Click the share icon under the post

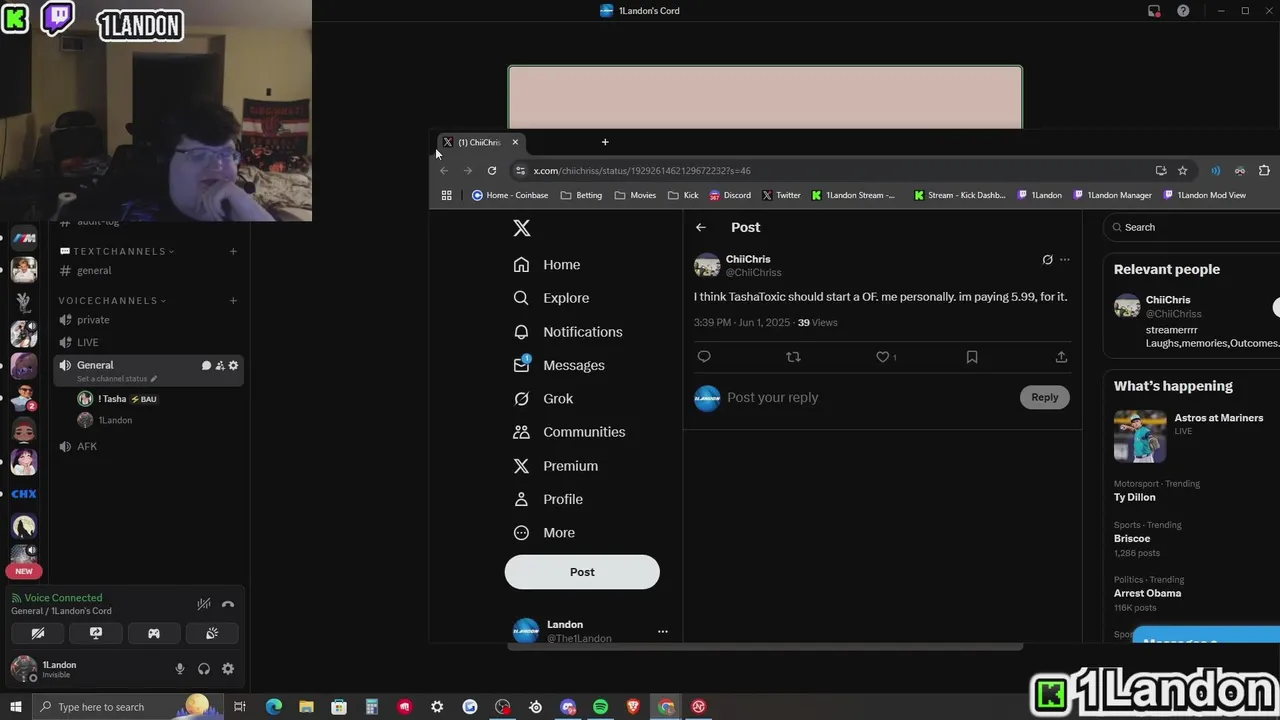click(1061, 357)
